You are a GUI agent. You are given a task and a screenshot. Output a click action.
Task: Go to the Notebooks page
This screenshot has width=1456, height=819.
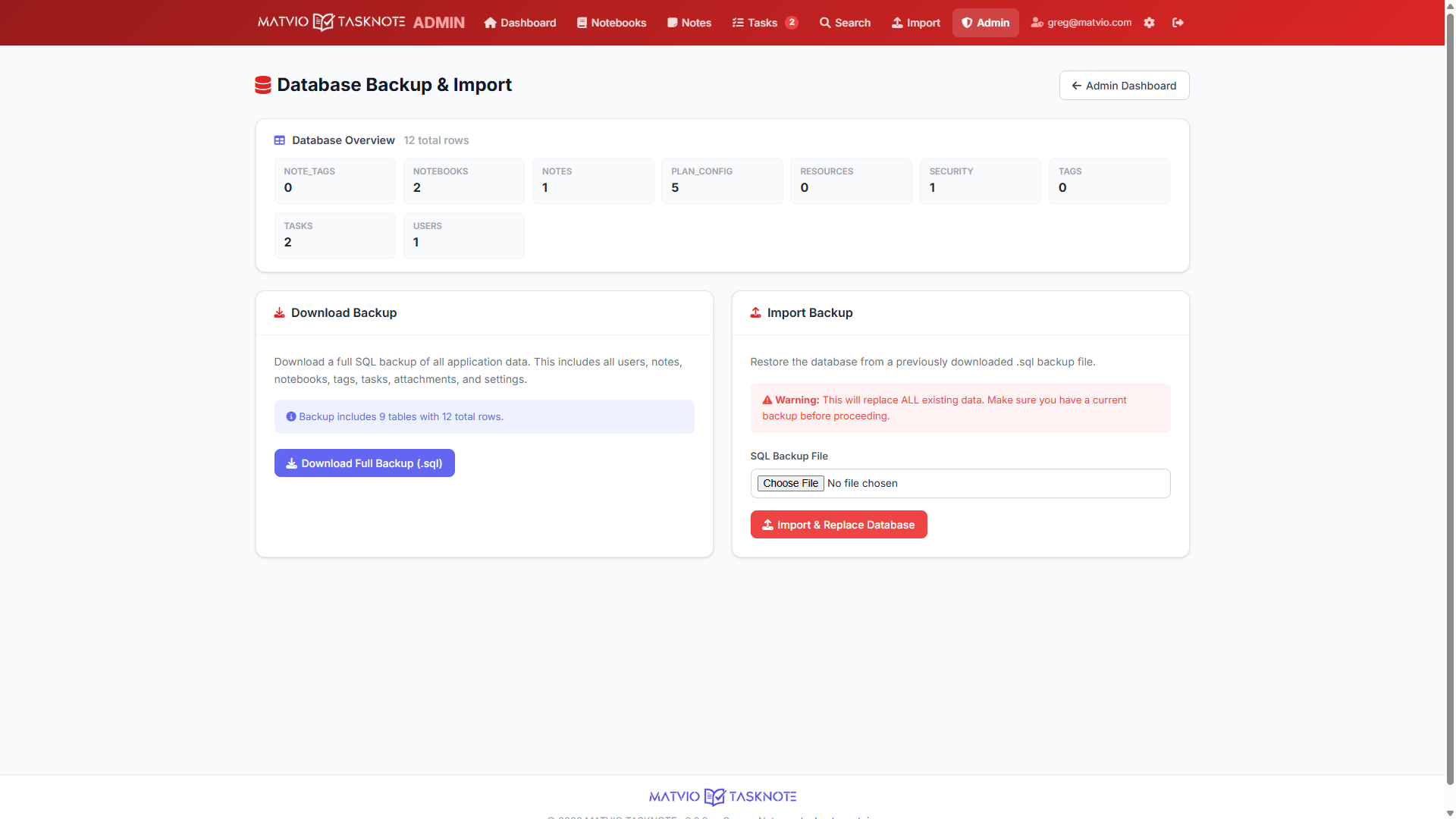(x=611, y=23)
